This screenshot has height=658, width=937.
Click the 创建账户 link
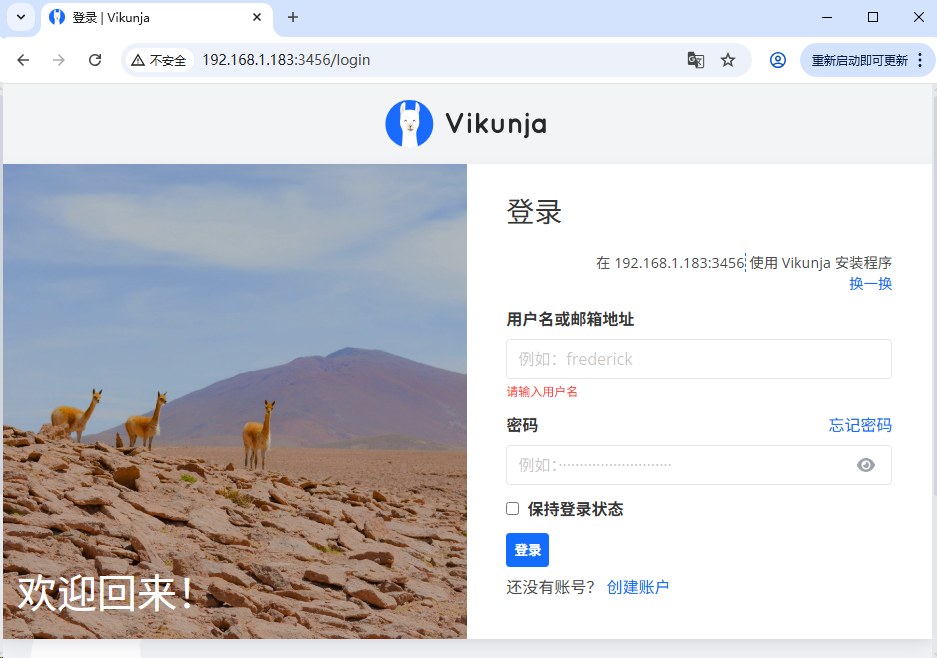point(638,587)
